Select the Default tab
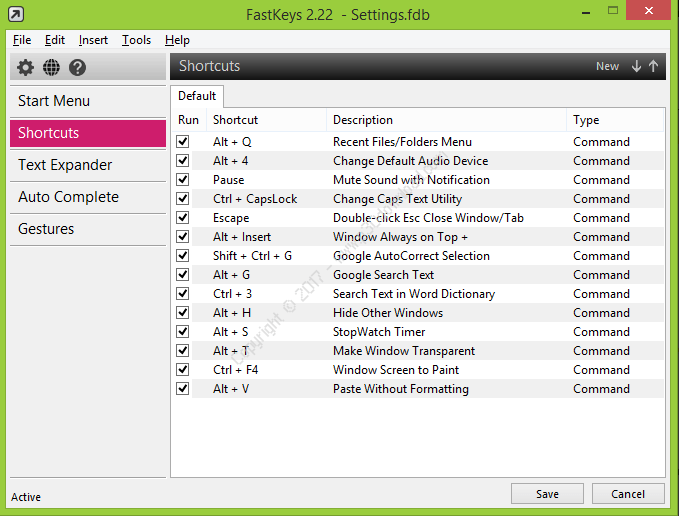Image resolution: width=679 pixels, height=516 pixels. coord(197,96)
